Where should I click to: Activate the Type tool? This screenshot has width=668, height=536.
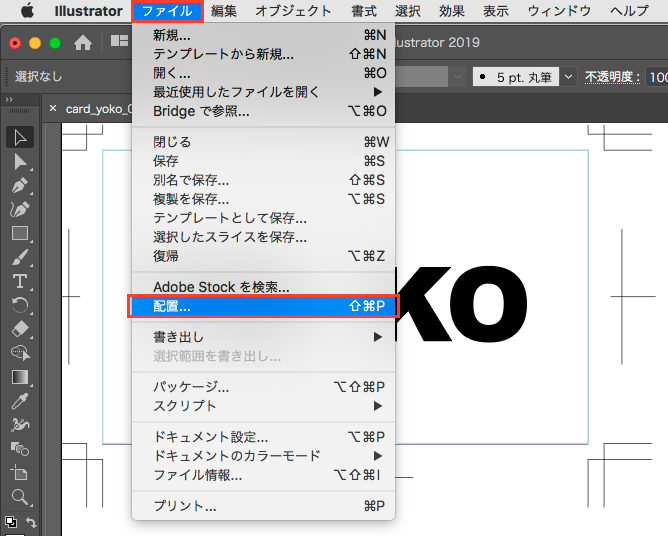pos(19,281)
